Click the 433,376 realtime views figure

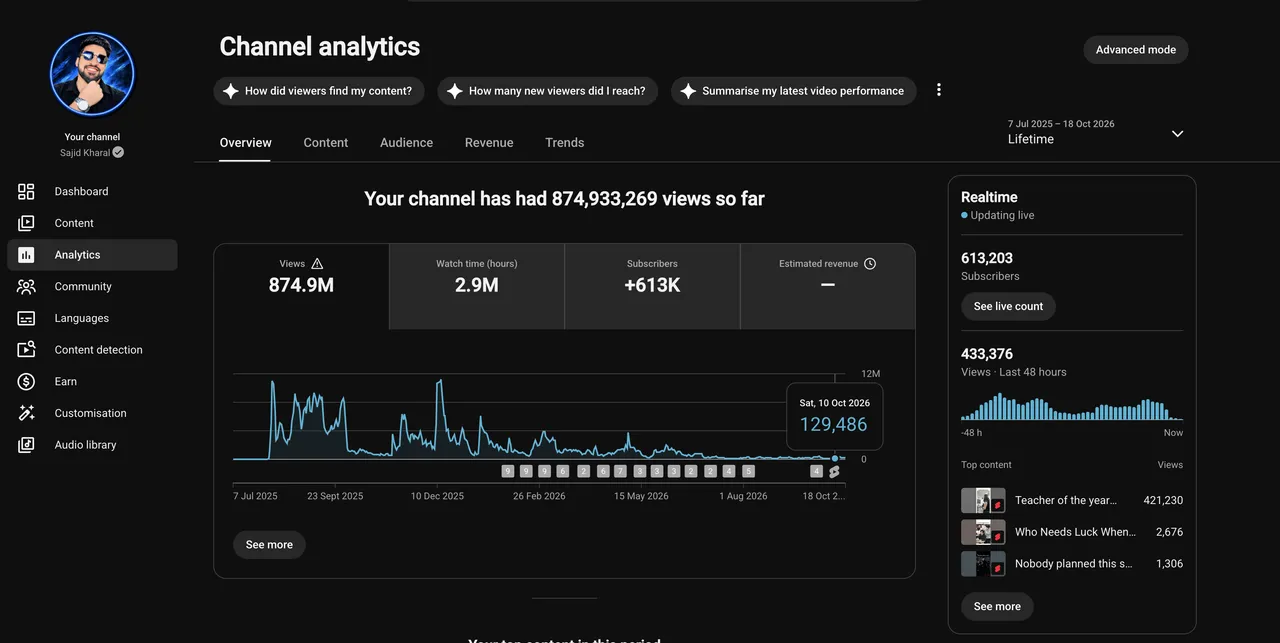pyautogui.click(x=987, y=354)
